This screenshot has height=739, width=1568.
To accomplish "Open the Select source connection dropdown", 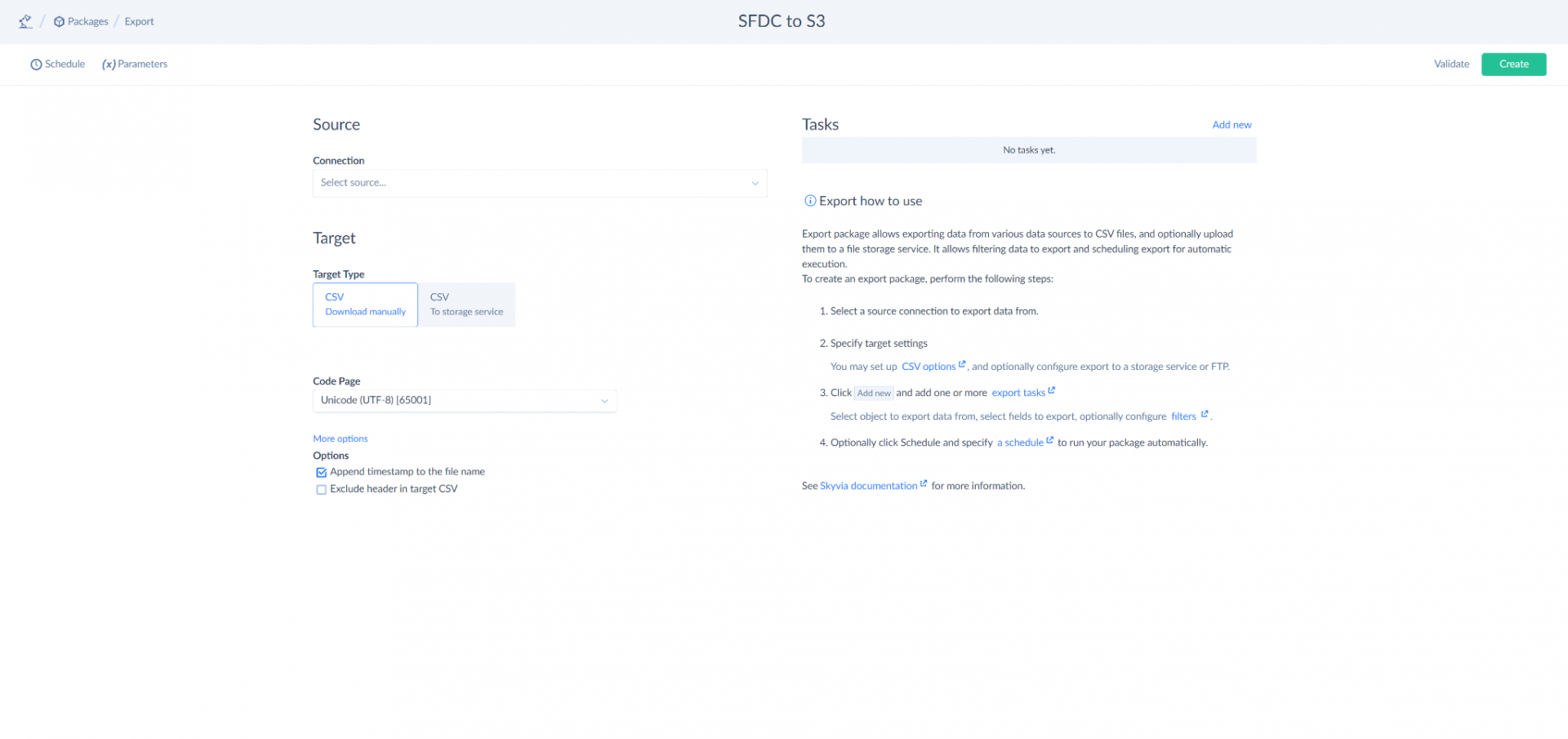I will coord(539,183).
